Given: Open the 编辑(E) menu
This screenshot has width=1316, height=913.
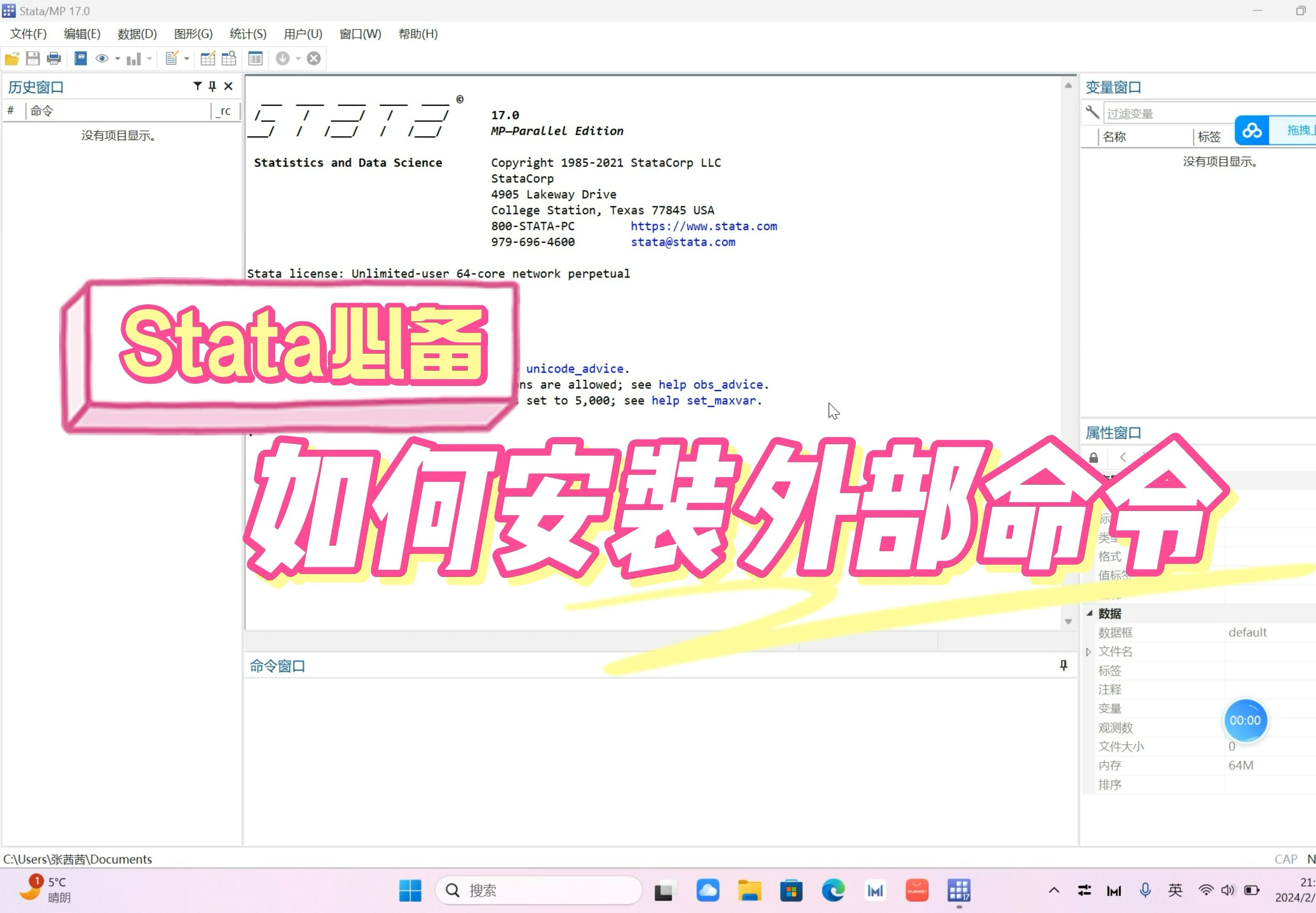Looking at the screenshot, I should [82, 34].
